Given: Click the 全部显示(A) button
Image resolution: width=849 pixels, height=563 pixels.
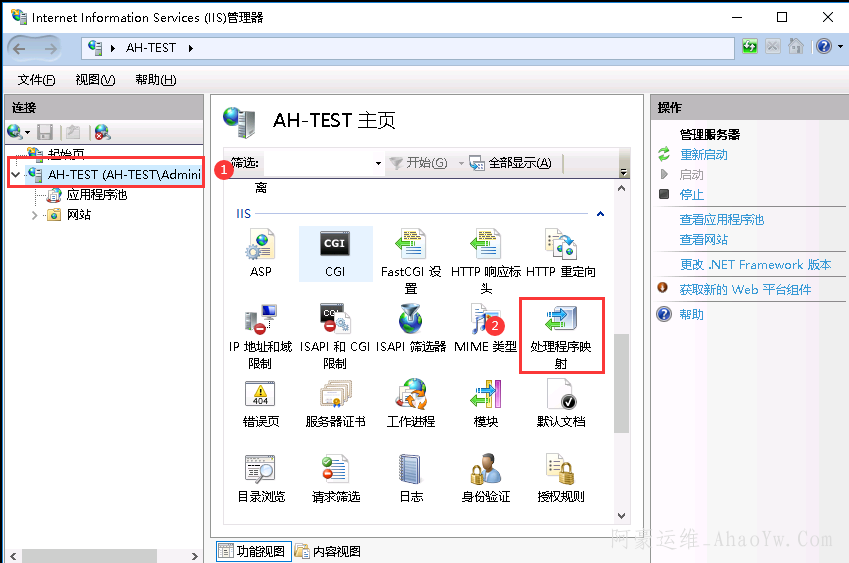Looking at the screenshot, I should 510,163.
